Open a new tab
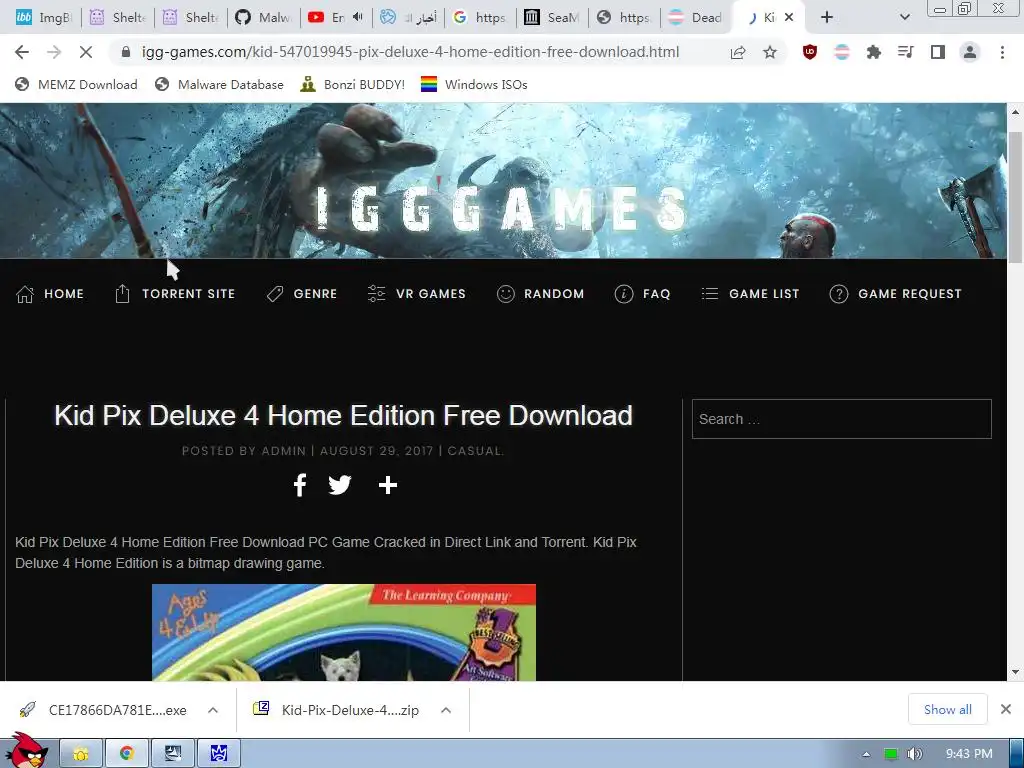 tap(827, 18)
